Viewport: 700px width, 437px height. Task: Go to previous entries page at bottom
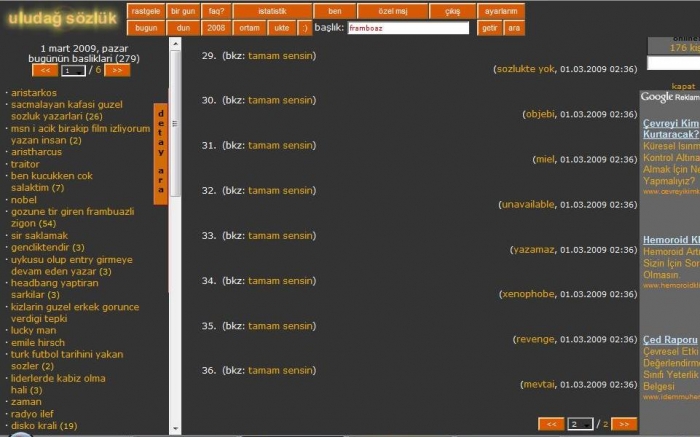[551, 424]
